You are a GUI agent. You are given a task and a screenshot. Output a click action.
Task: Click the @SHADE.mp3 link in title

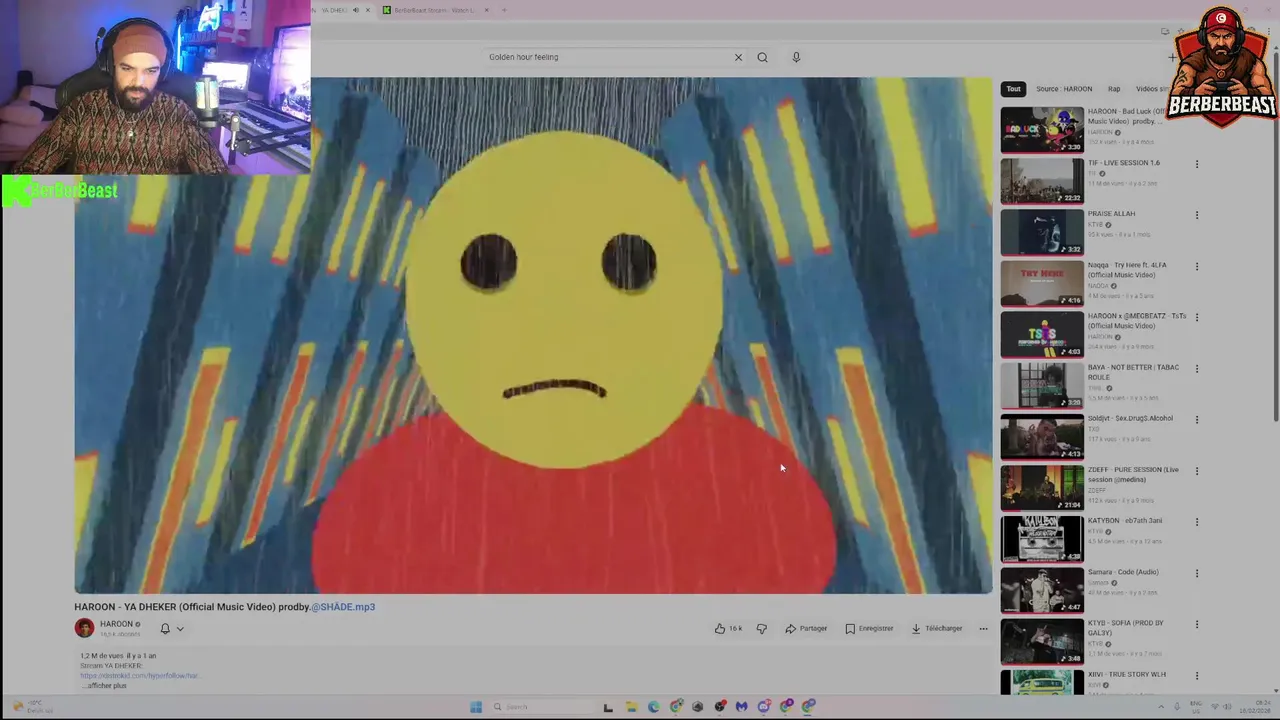[x=343, y=607]
